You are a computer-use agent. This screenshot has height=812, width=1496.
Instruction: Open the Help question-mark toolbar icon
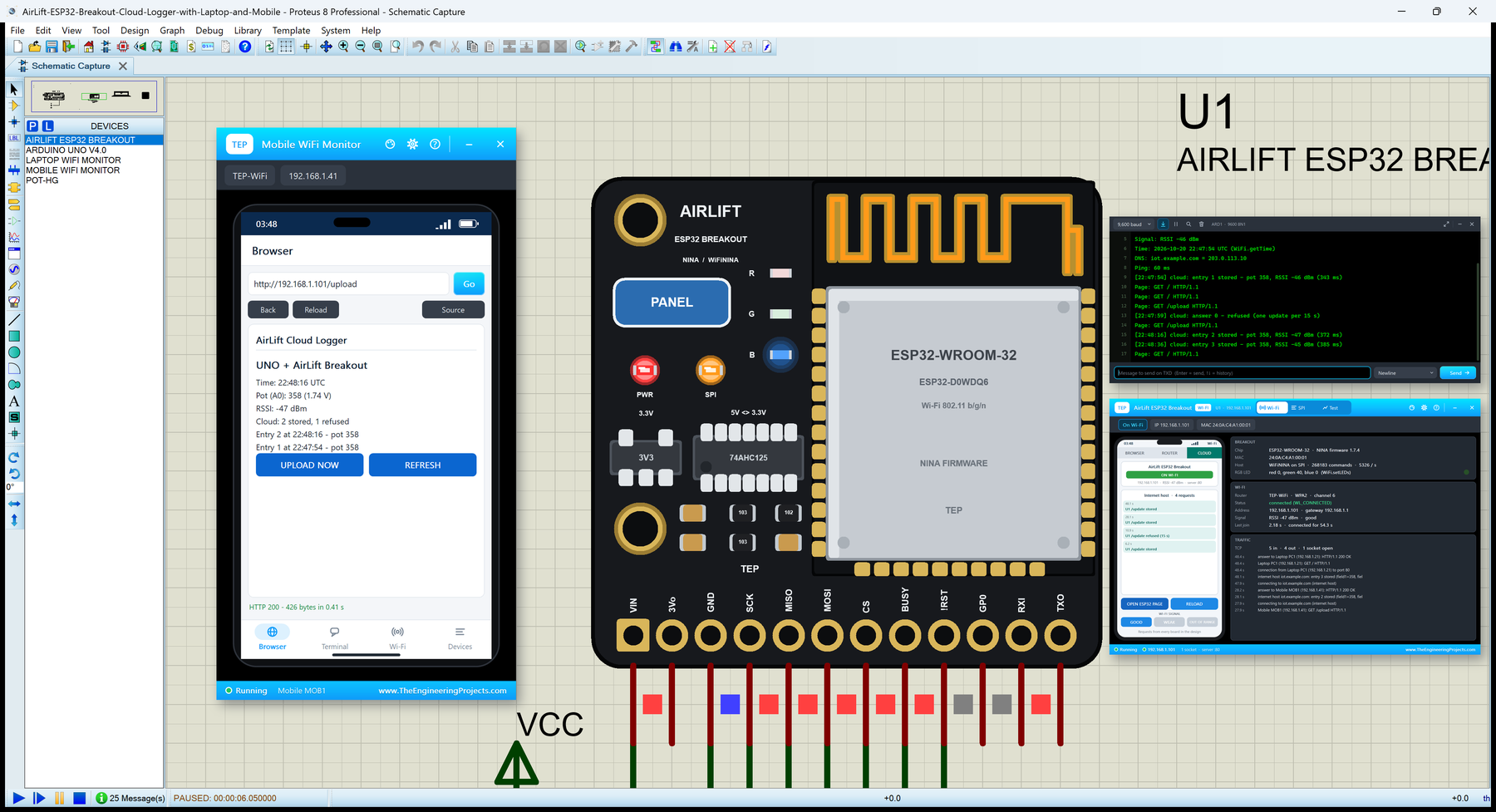coord(245,47)
